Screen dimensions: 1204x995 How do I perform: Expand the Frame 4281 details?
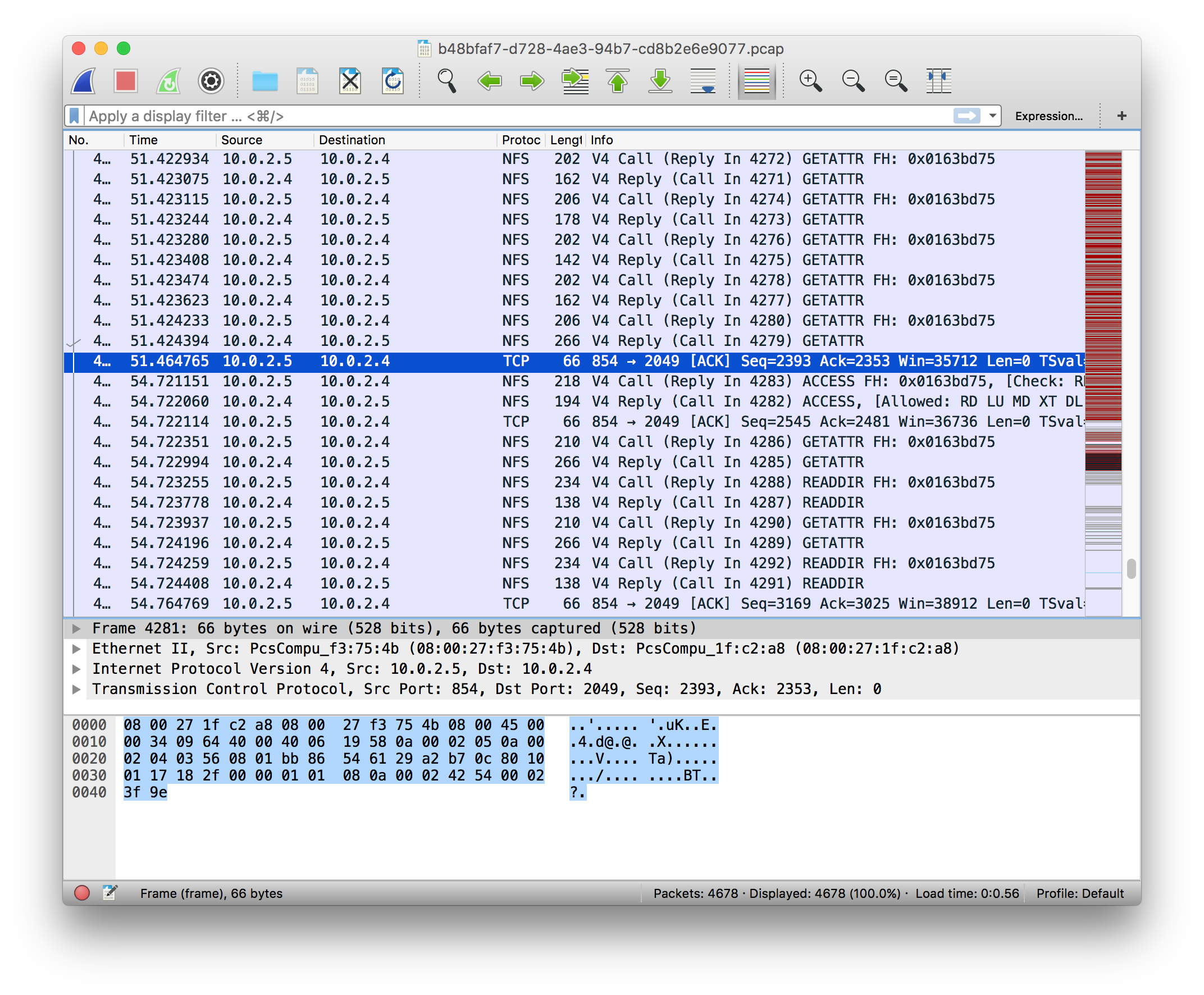pyautogui.click(x=76, y=629)
